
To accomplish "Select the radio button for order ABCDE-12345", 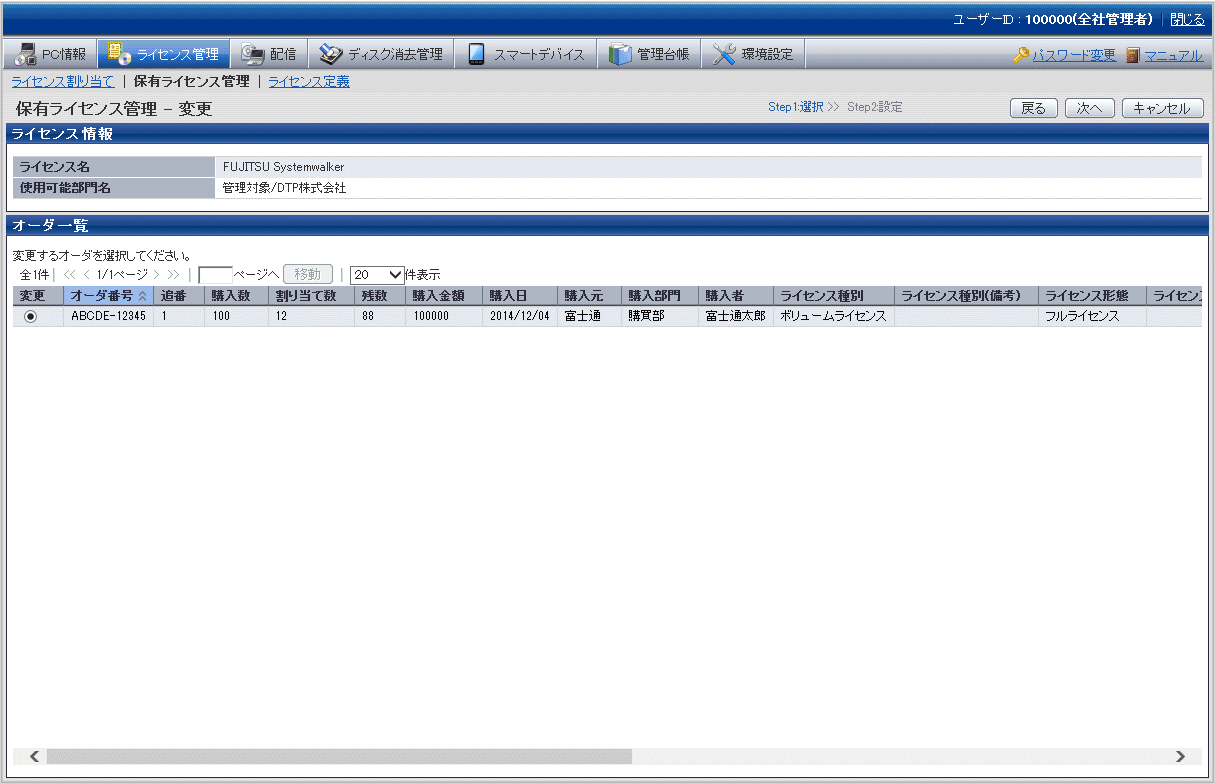I will [x=31, y=316].
